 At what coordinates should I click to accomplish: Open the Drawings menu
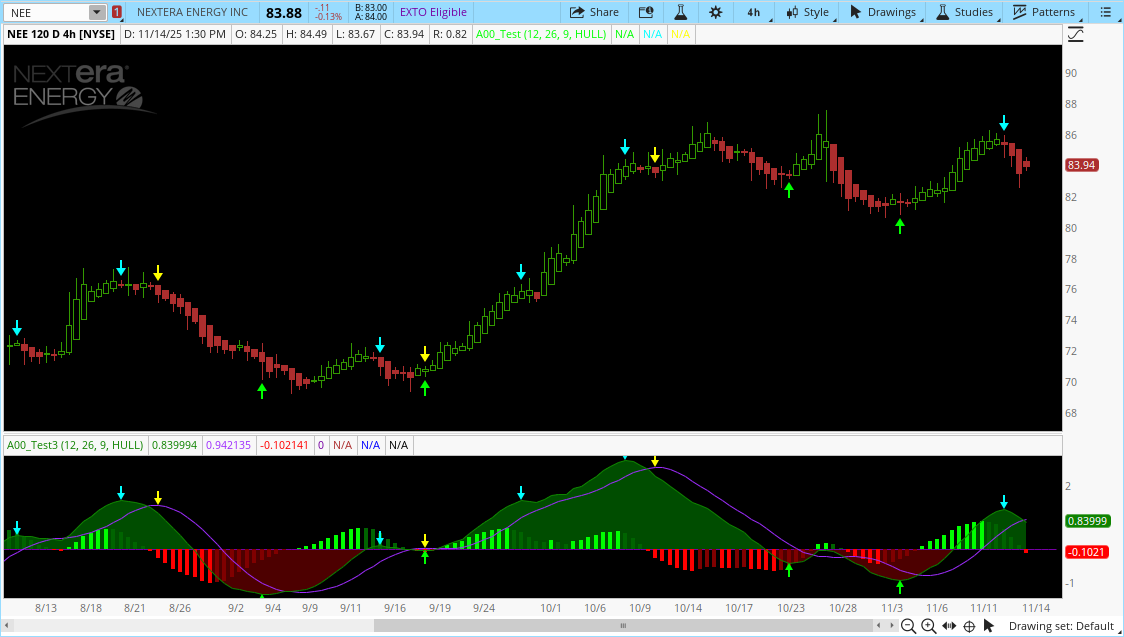882,12
